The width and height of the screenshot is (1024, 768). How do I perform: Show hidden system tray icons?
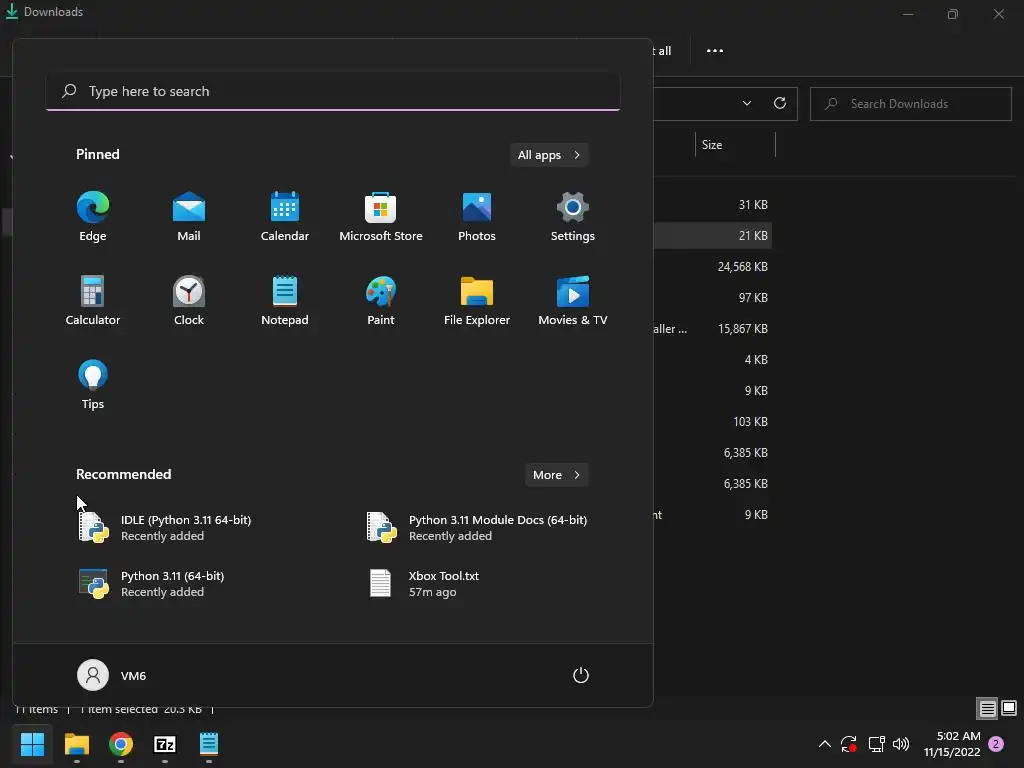click(825, 744)
